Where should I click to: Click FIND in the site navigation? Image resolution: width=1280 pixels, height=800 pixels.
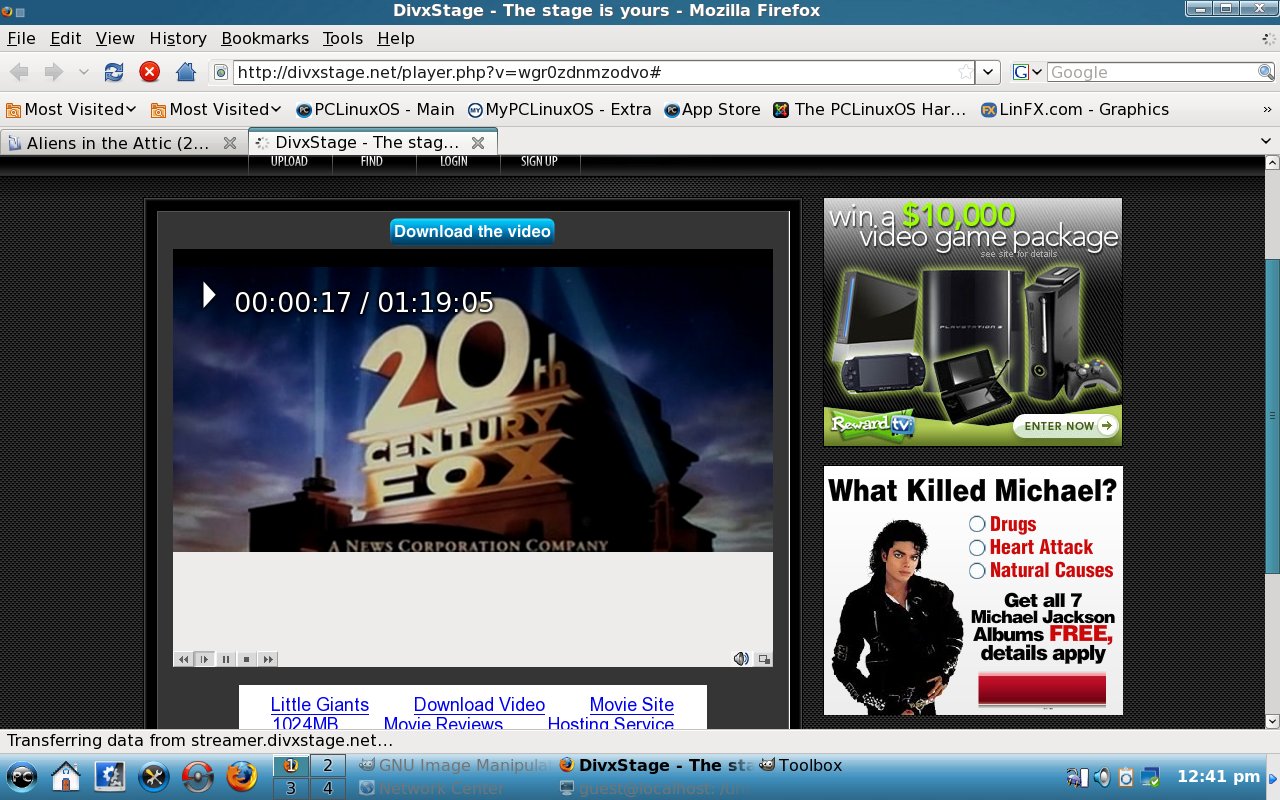pyautogui.click(x=372, y=161)
